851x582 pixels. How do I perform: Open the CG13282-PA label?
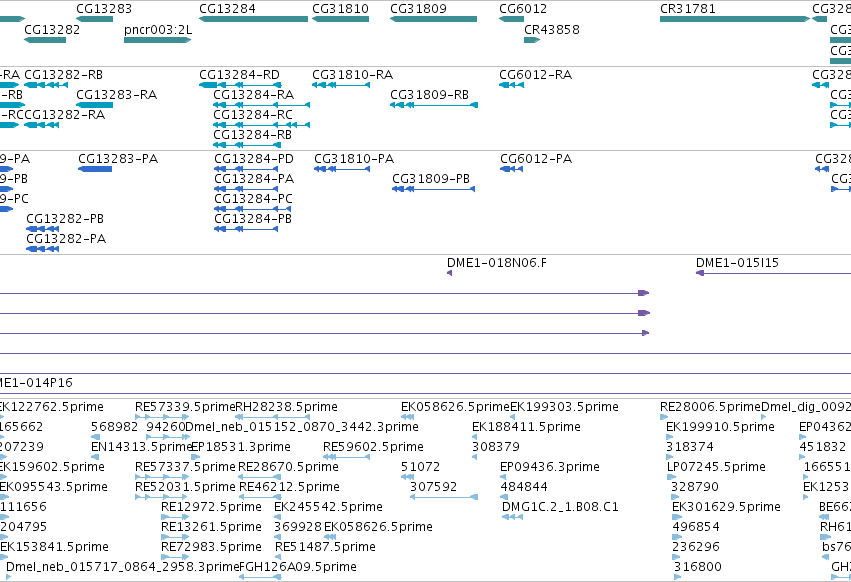click(66, 239)
